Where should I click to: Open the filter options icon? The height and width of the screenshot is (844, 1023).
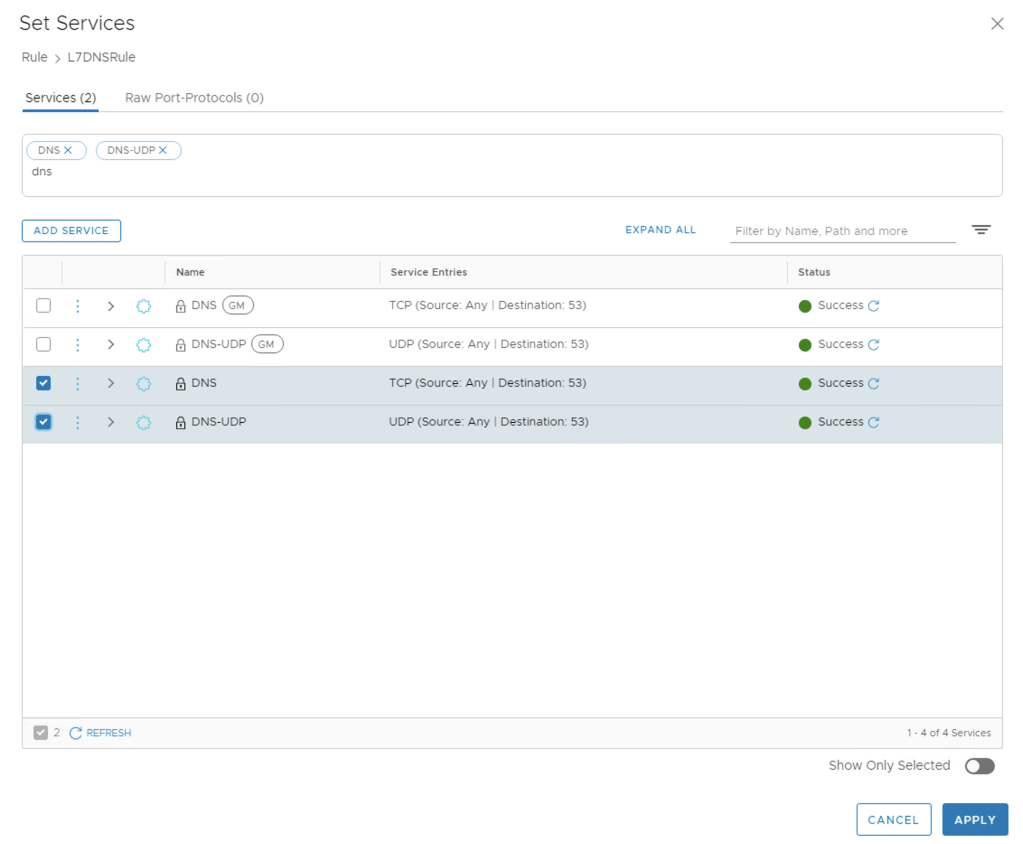981,230
